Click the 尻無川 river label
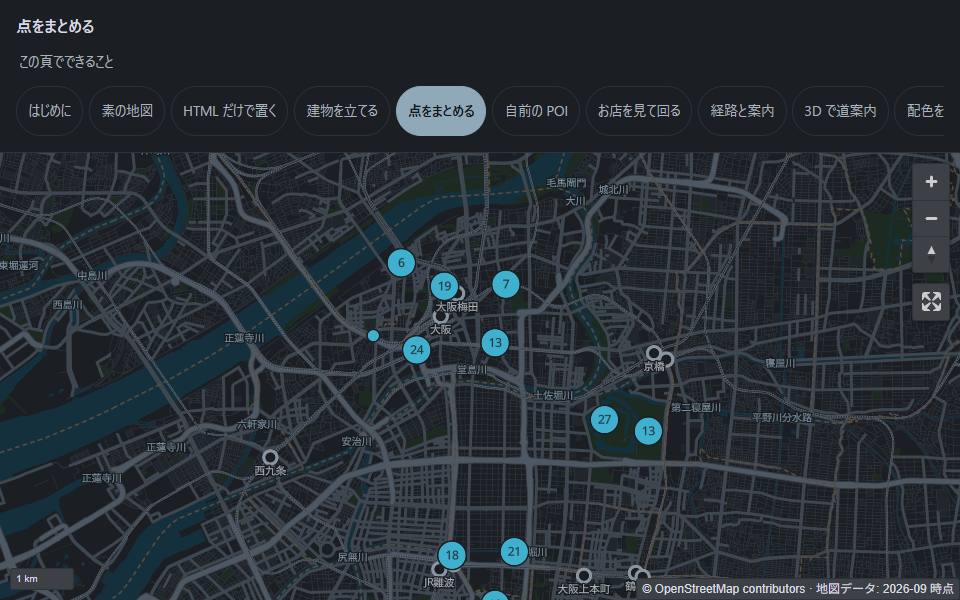This screenshot has width=960, height=600. (353, 557)
